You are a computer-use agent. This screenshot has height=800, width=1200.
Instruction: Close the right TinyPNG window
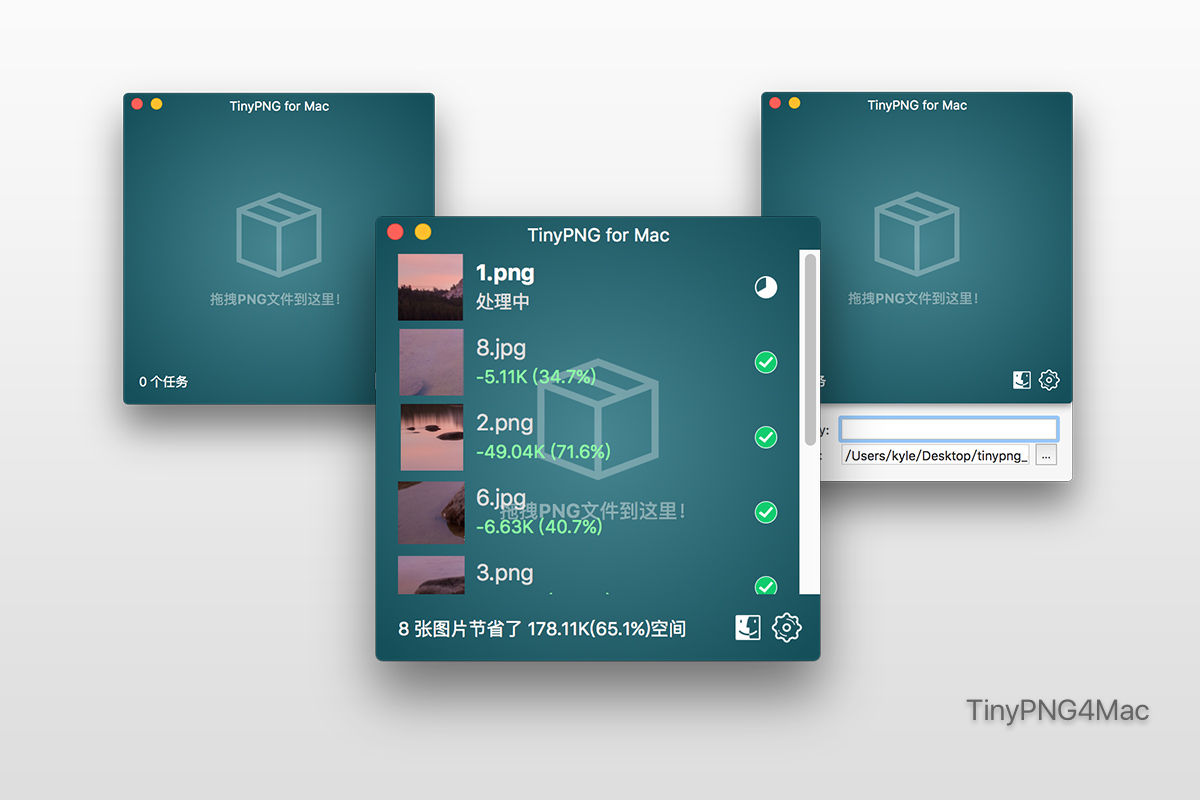pos(775,103)
